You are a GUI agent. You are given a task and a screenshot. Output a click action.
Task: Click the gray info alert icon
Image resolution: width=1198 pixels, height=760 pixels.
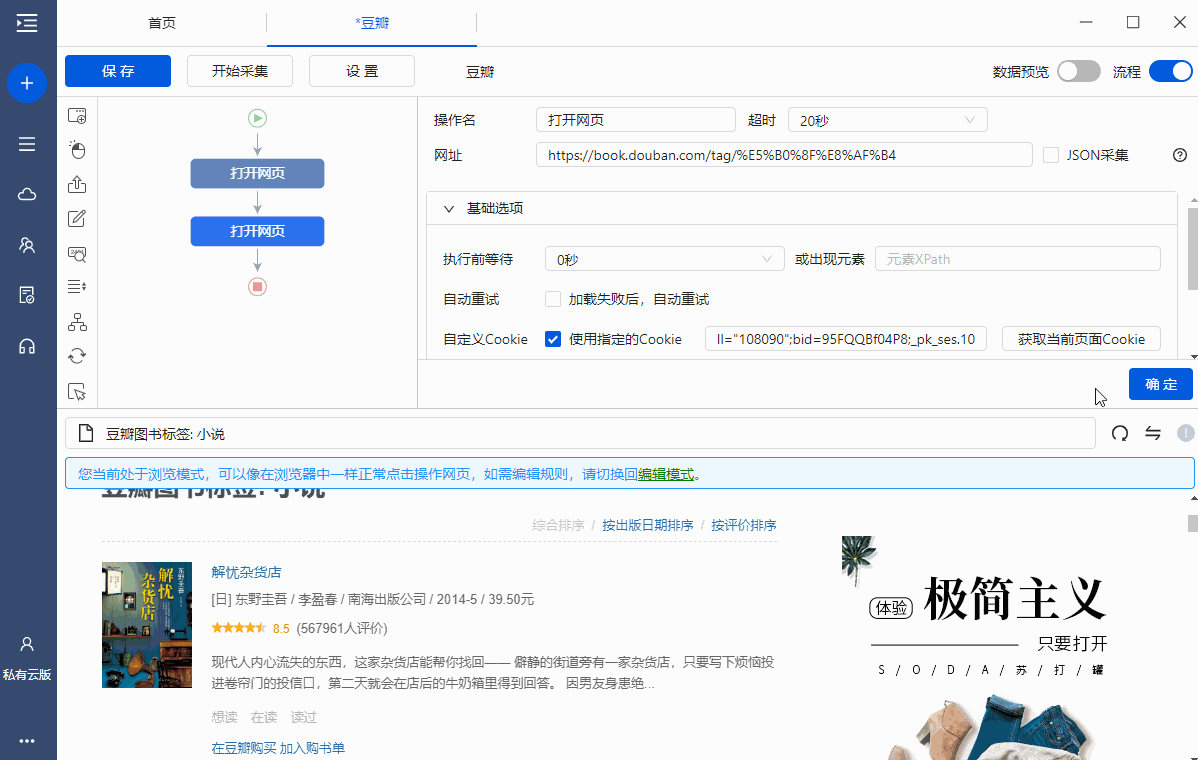pyautogui.click(x=1186, y=434)
